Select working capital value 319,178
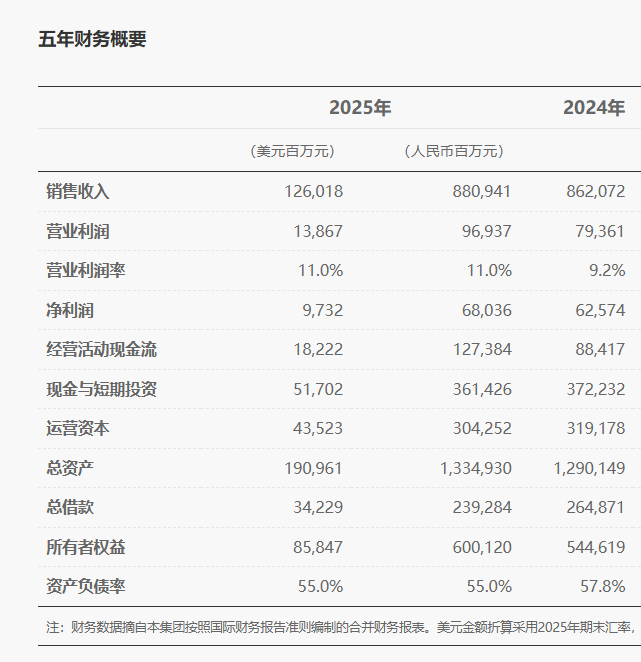 (595, 428)
